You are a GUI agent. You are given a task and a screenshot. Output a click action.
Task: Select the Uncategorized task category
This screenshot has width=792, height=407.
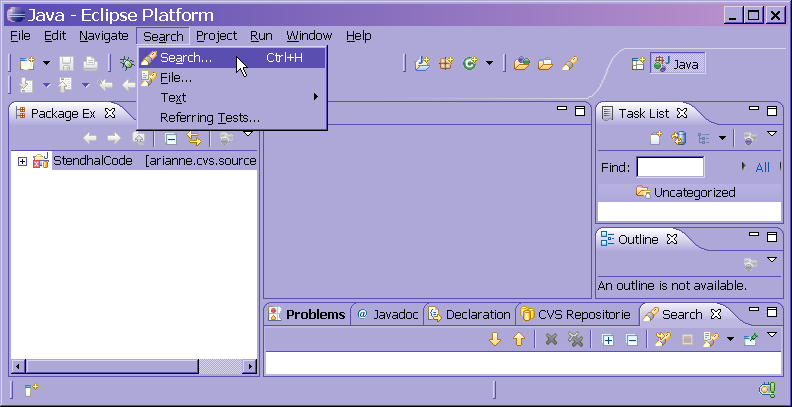pyautogui.click(x=694, y=192)
